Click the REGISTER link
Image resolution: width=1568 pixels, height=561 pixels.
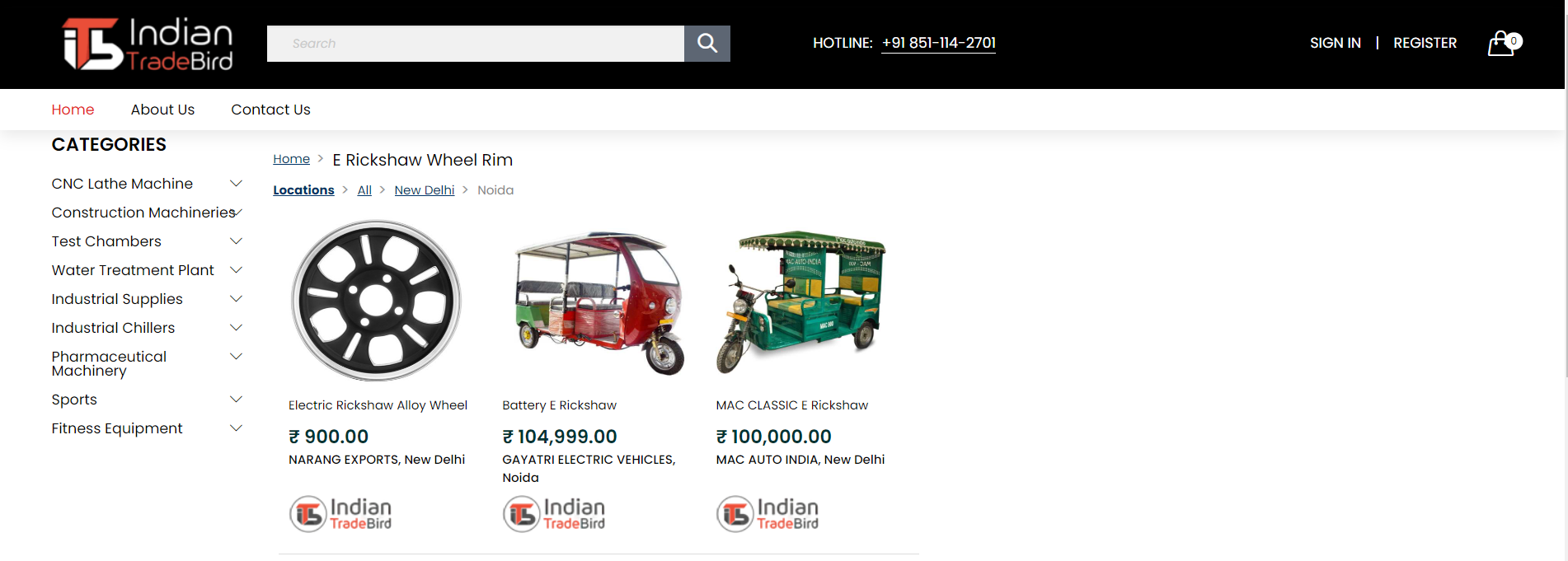coord(1425,43)
